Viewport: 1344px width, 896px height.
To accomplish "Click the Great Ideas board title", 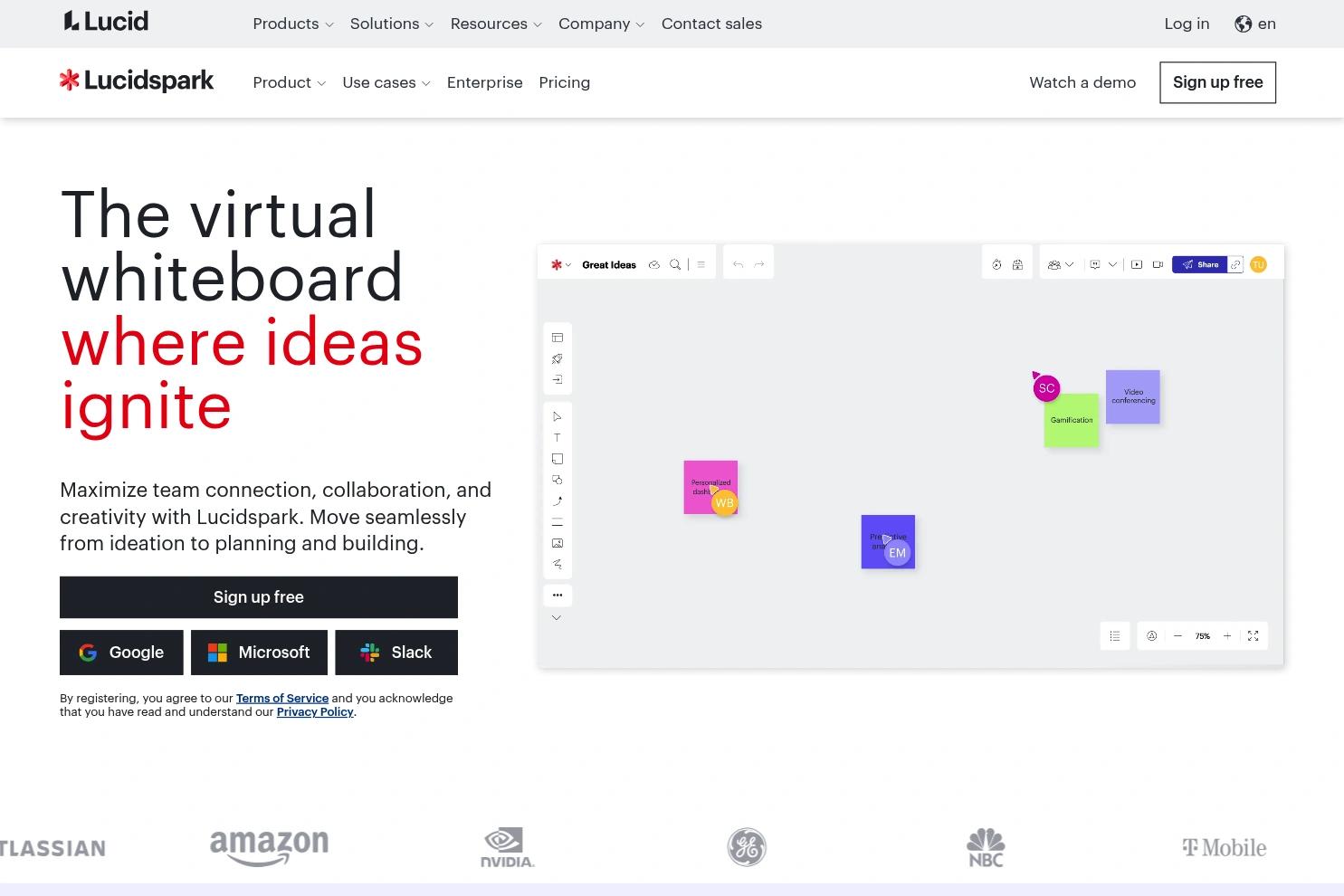I will pos(609,264).
